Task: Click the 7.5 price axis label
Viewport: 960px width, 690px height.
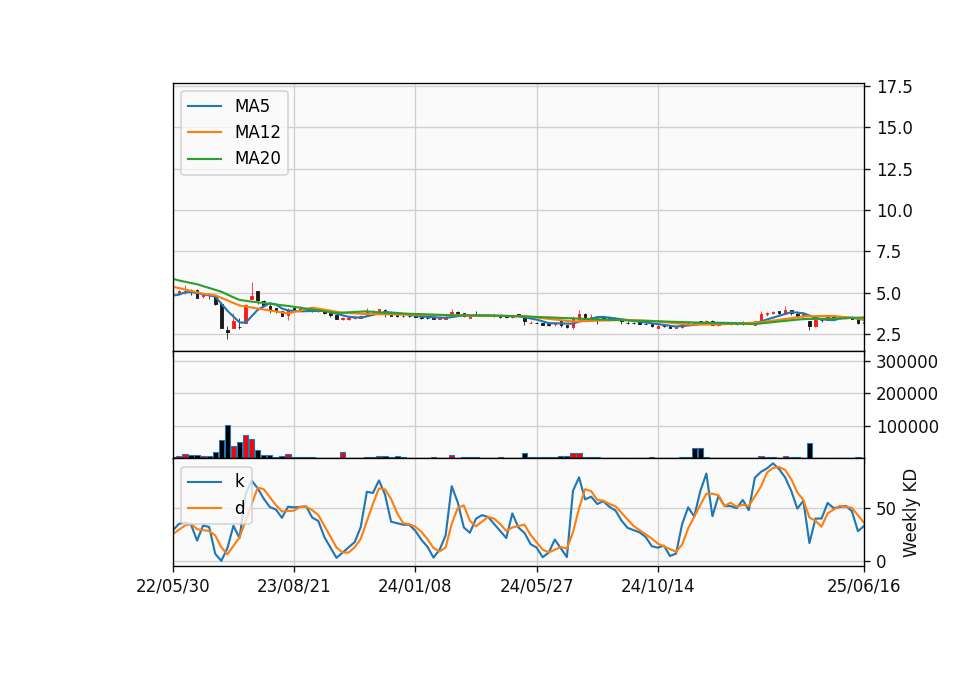Action: (x=888, y=252)
